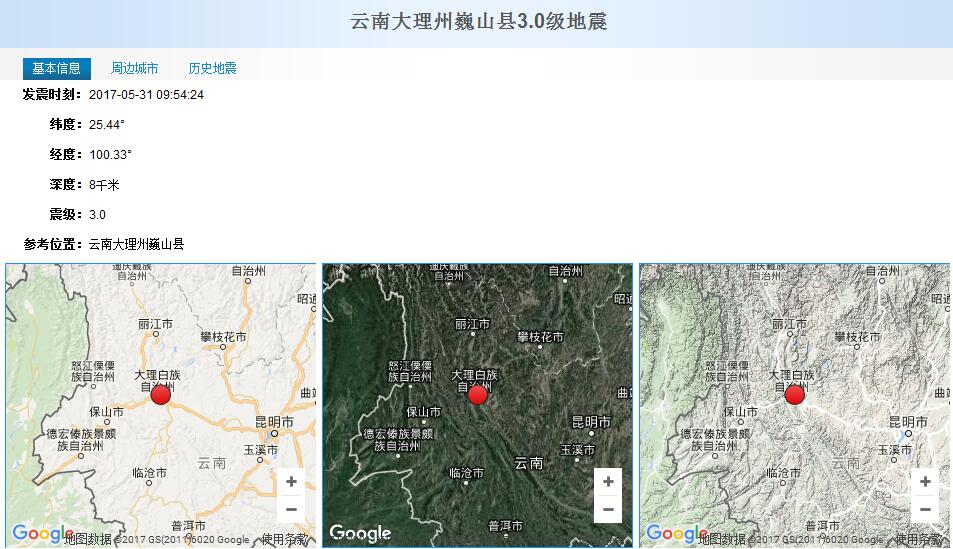The image size is (953, 549).
Task: Zoom in on the right terrain map
Action: click(x=925, y=482)
